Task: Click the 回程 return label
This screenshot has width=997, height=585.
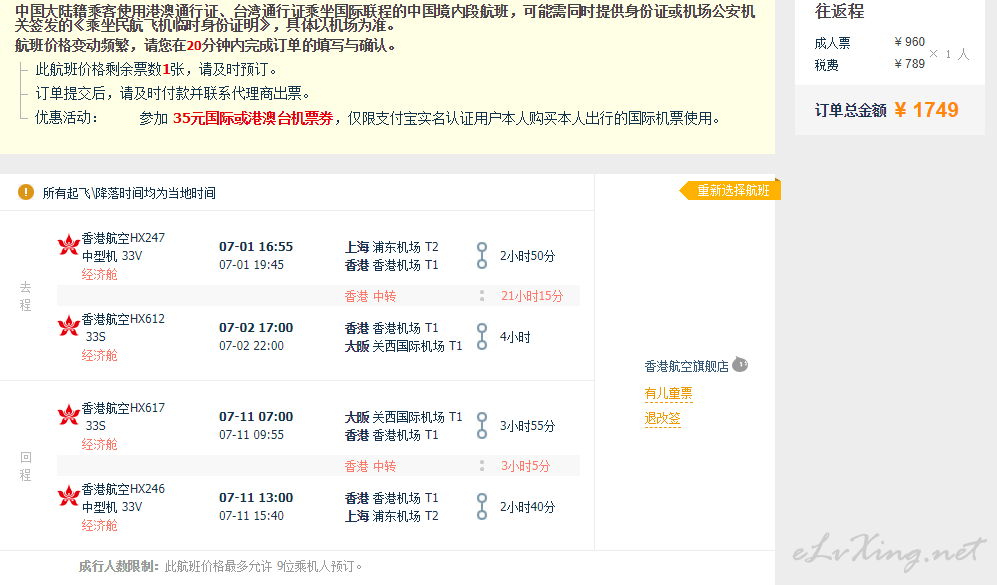Action: point(25,466)
